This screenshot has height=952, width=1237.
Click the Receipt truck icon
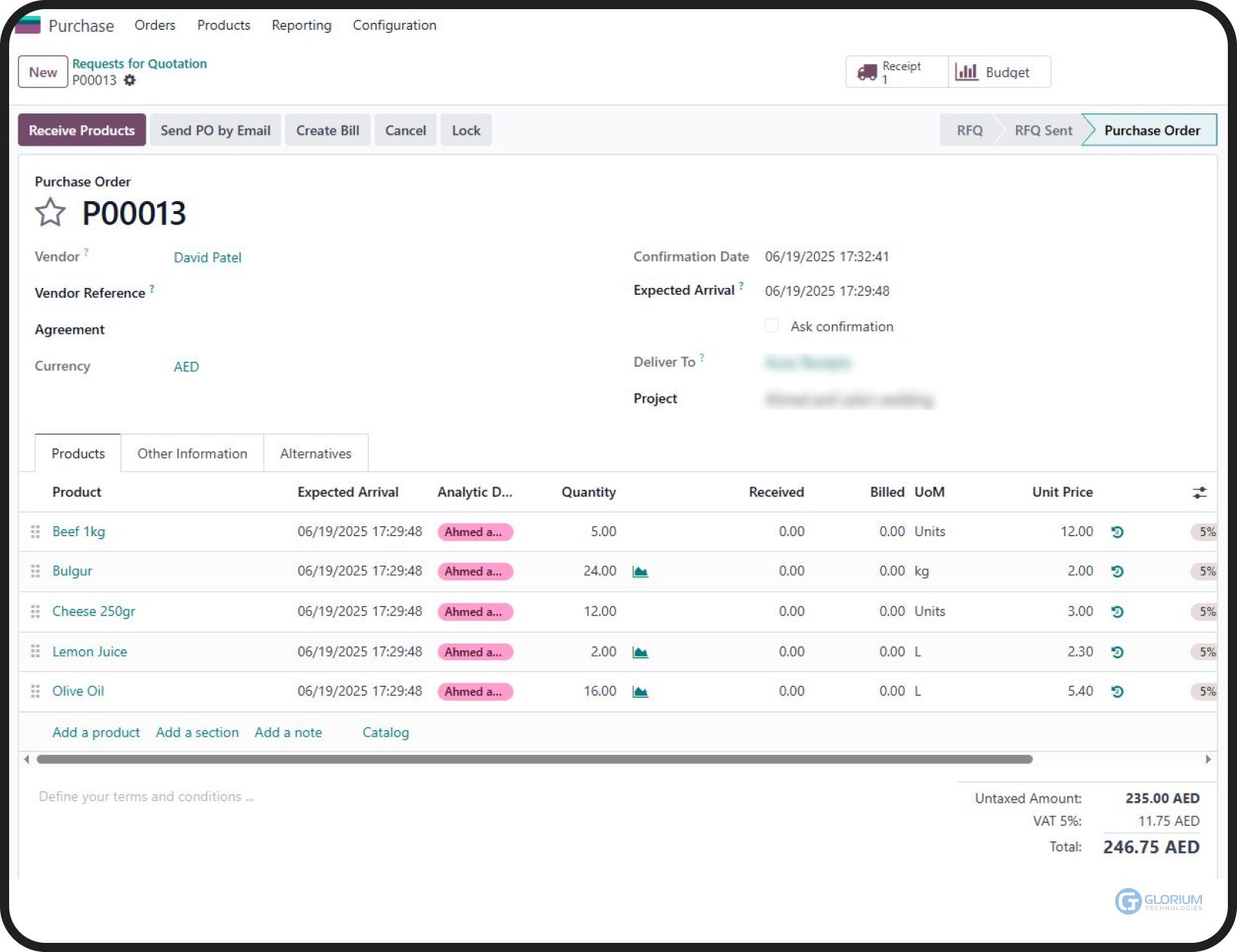coord(867,72)
